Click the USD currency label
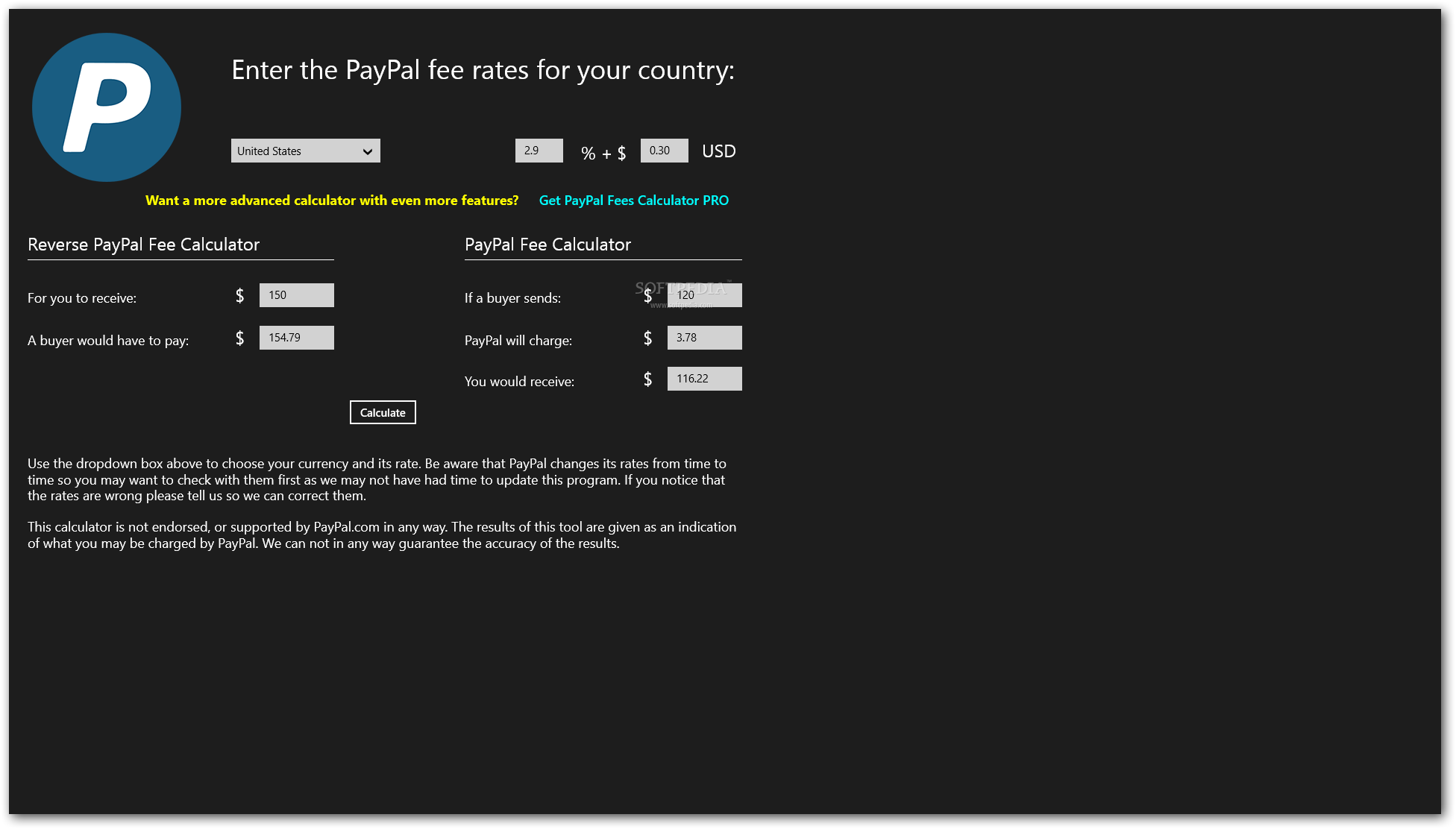Image resolution: width=1456 pixels, height=829 pixels. (x=719, y=151)
